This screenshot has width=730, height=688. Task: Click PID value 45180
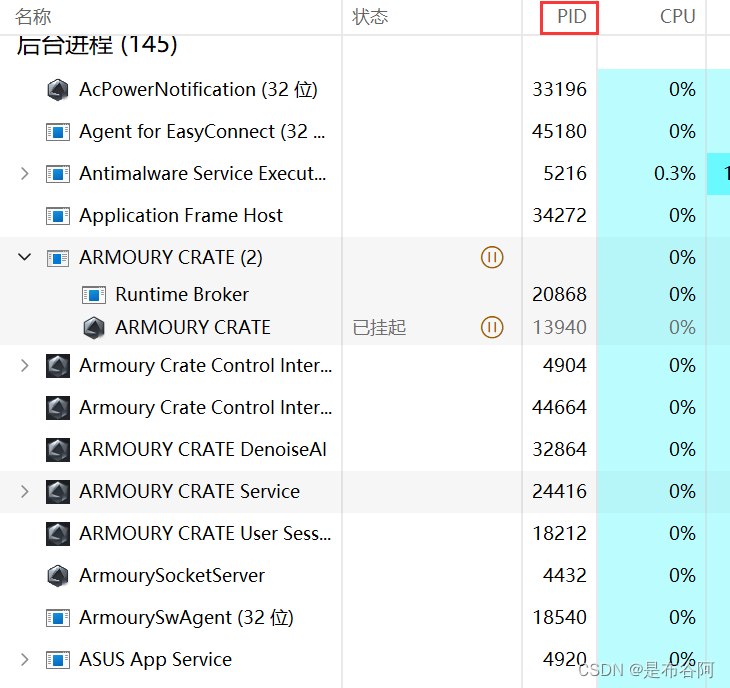[559, 131]
